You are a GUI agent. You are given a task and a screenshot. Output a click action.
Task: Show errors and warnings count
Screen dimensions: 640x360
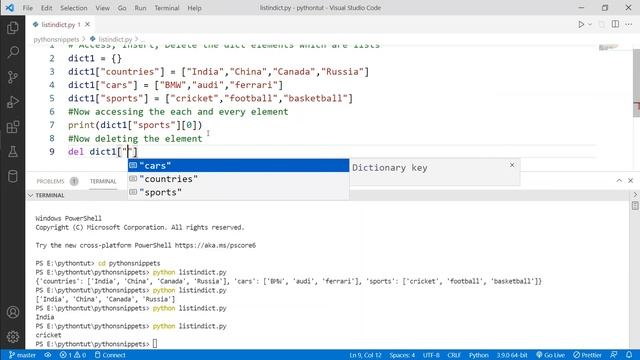[x=73, y=355]
